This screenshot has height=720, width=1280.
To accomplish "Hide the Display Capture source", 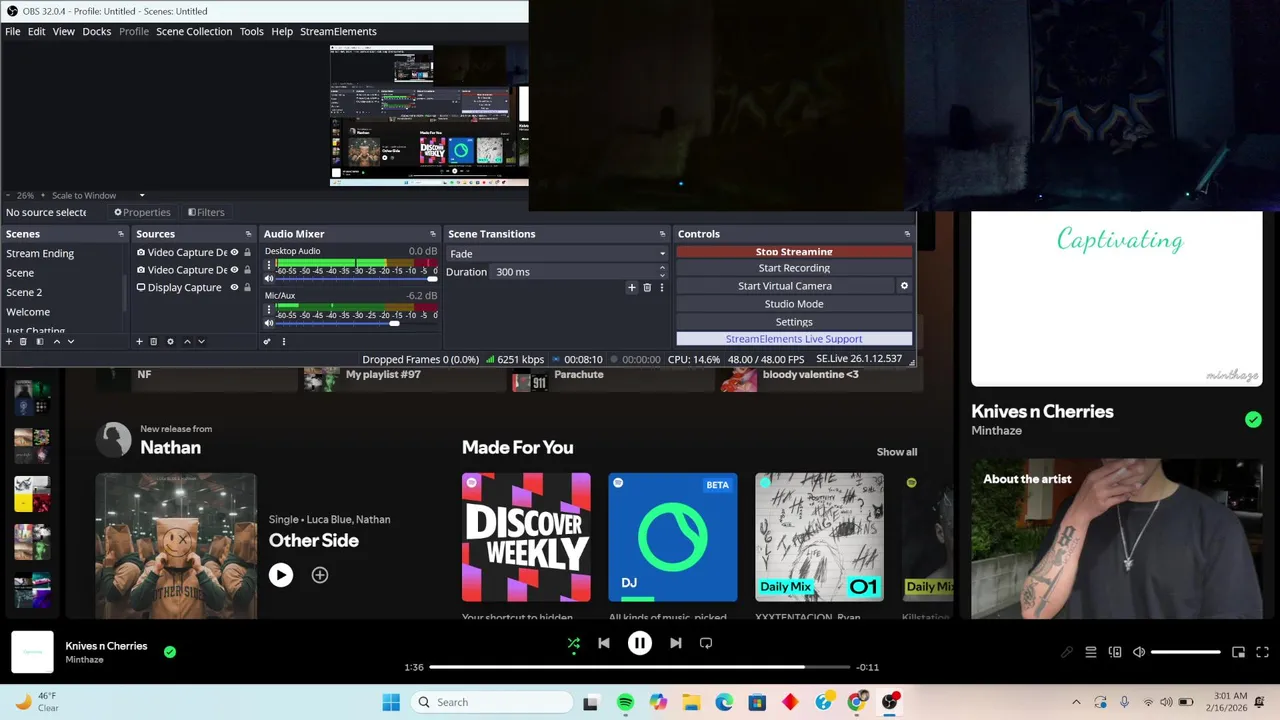I will coord(234,287).
